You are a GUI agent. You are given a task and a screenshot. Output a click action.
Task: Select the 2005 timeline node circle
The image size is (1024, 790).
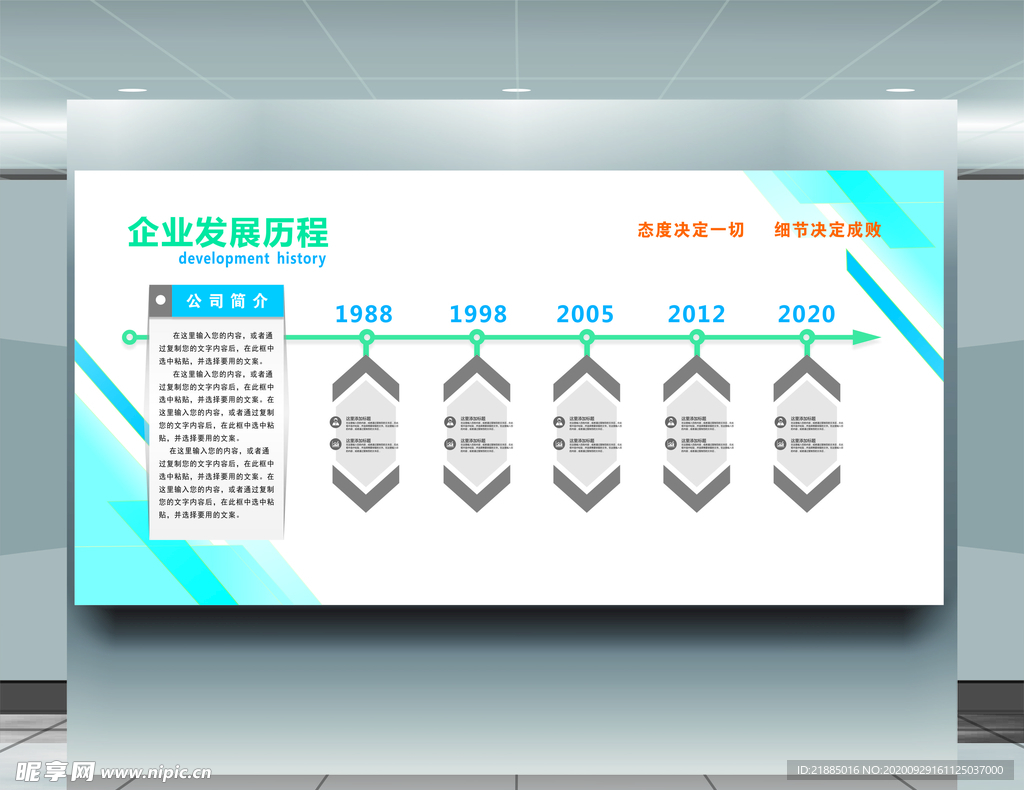(586, 338)
